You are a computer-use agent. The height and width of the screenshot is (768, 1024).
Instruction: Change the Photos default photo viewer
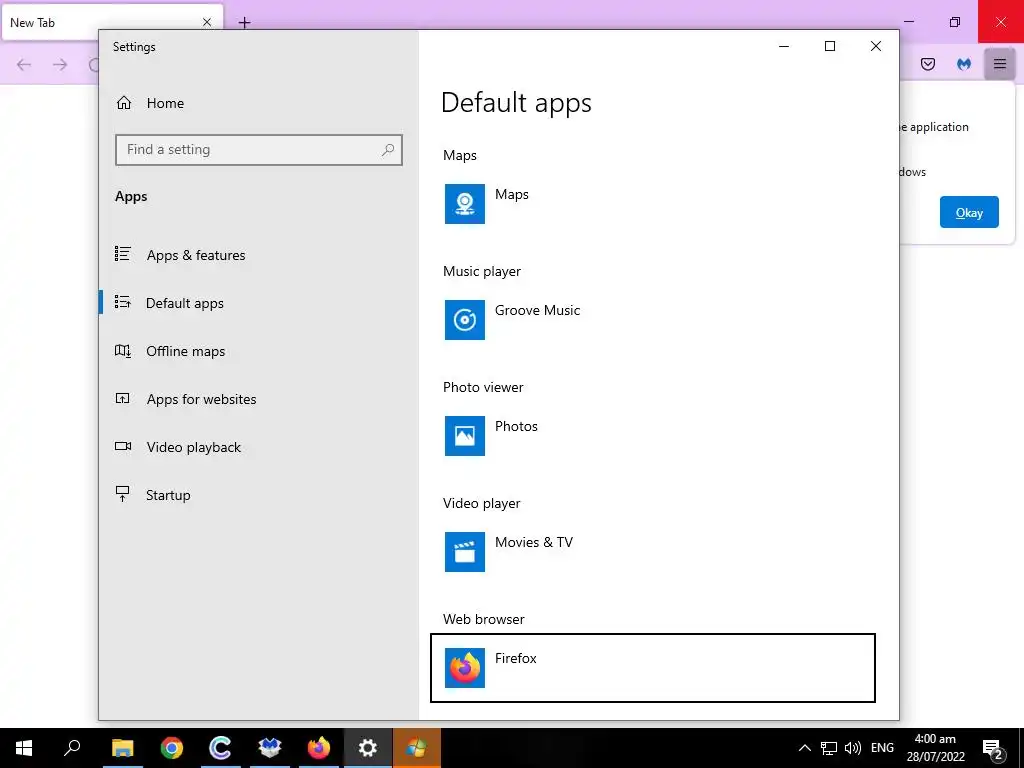pyautogui.click(x=652, y=436)
